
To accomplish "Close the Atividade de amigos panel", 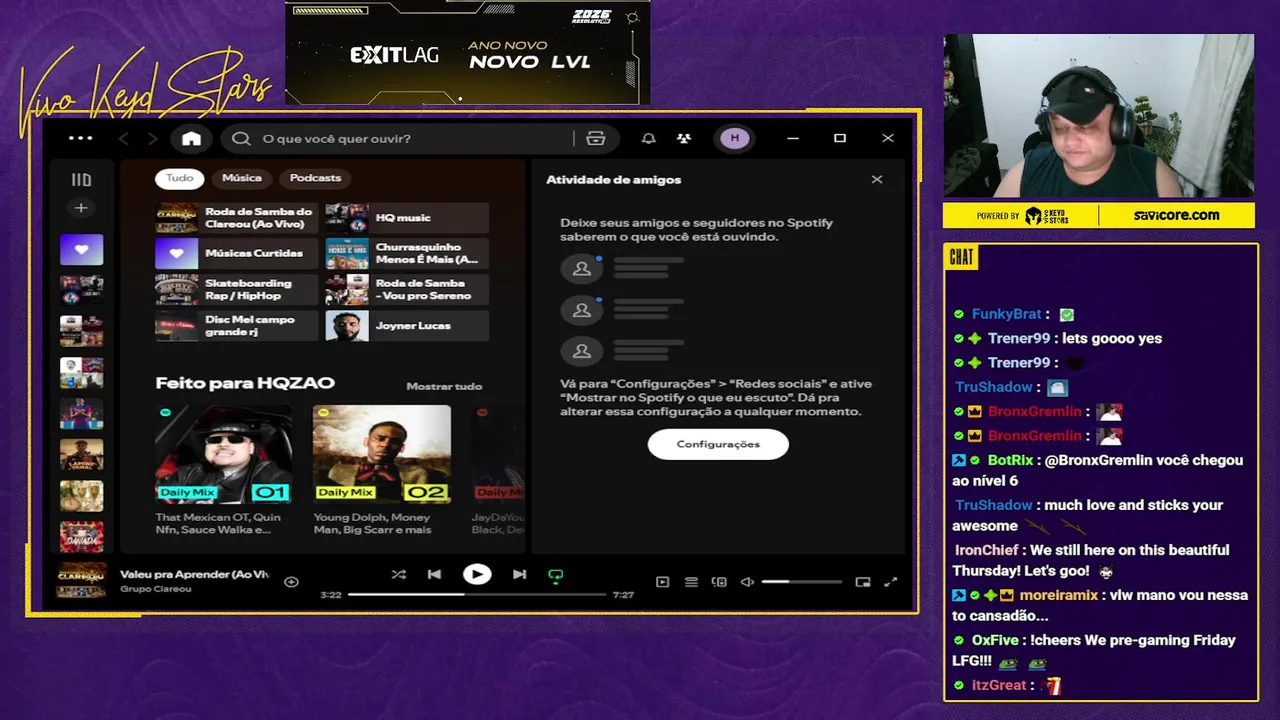I will [x=877, y=180].
